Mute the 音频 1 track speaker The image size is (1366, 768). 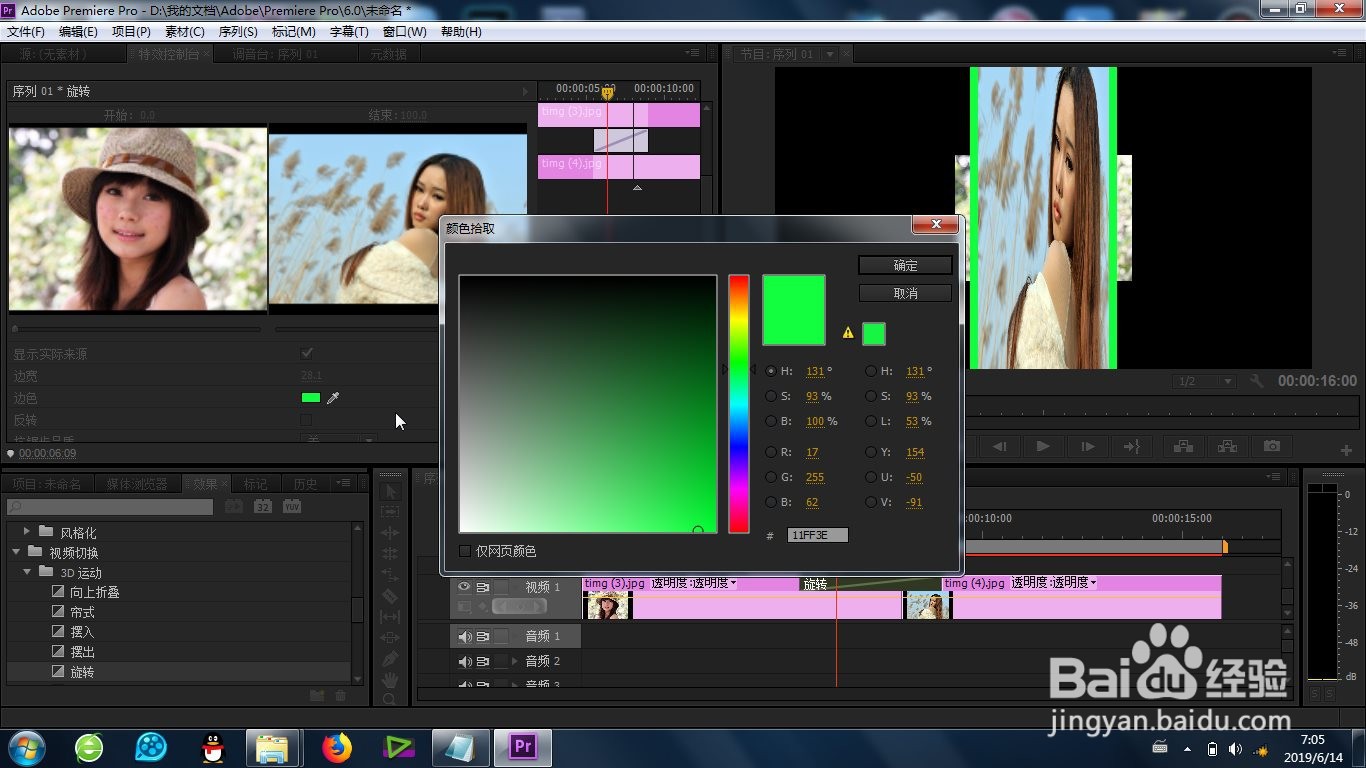tap(464, 636)
